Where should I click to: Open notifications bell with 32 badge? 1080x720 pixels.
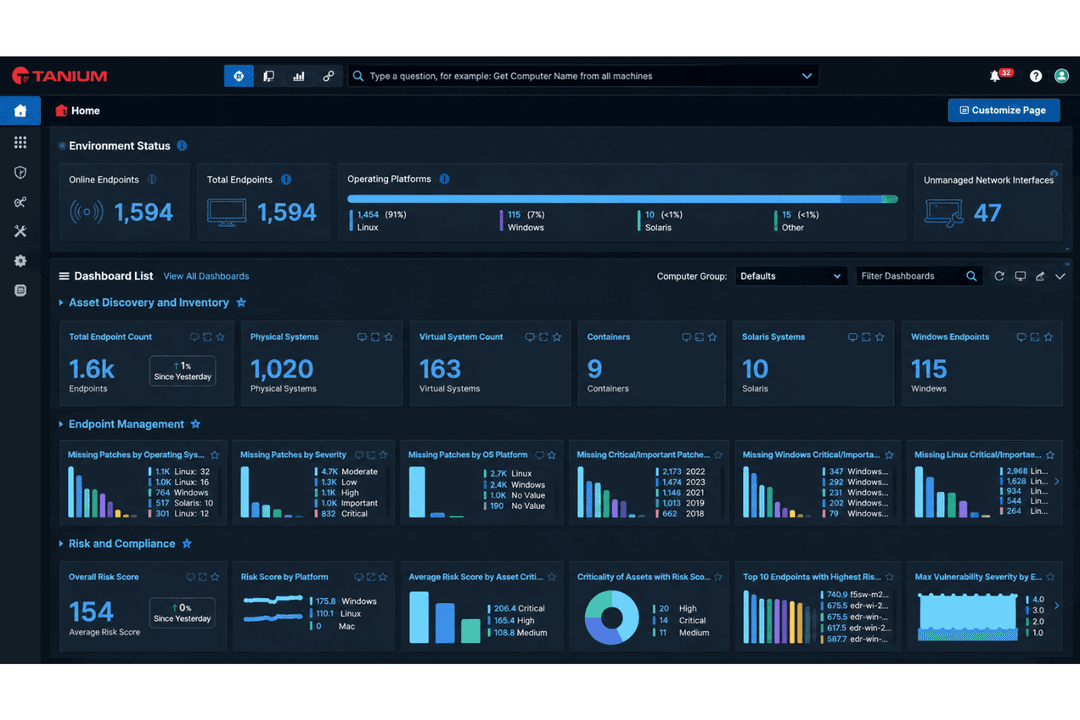coord(995,76)
